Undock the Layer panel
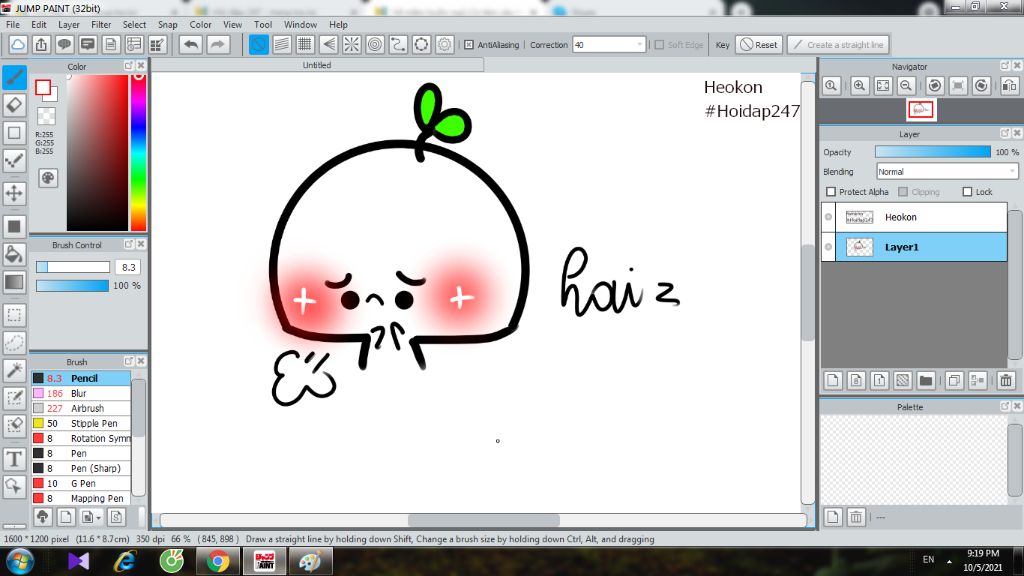Screen dimensions: 1024x576 (x=1004, y=133)
